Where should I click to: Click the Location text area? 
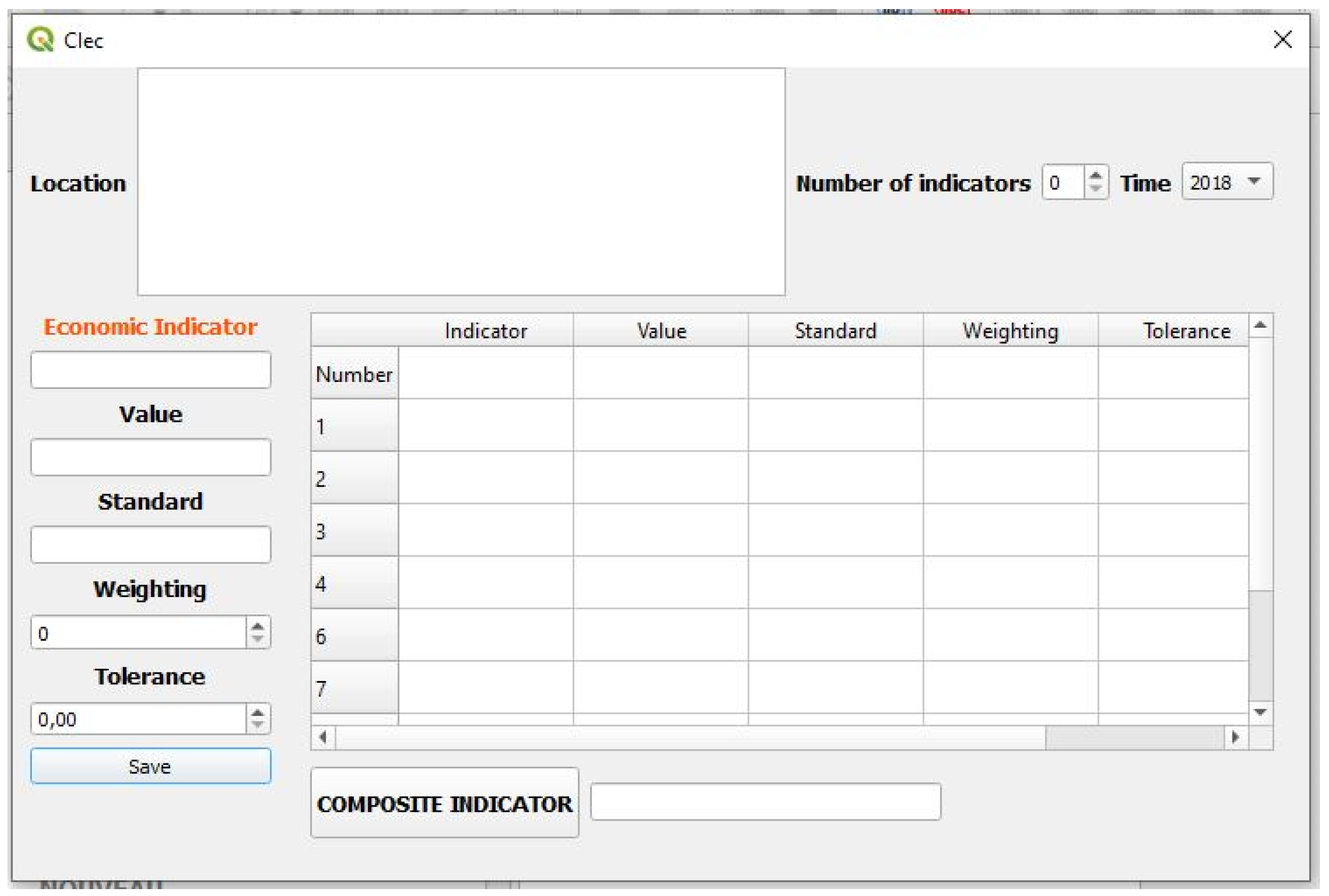tap(461, 182)
